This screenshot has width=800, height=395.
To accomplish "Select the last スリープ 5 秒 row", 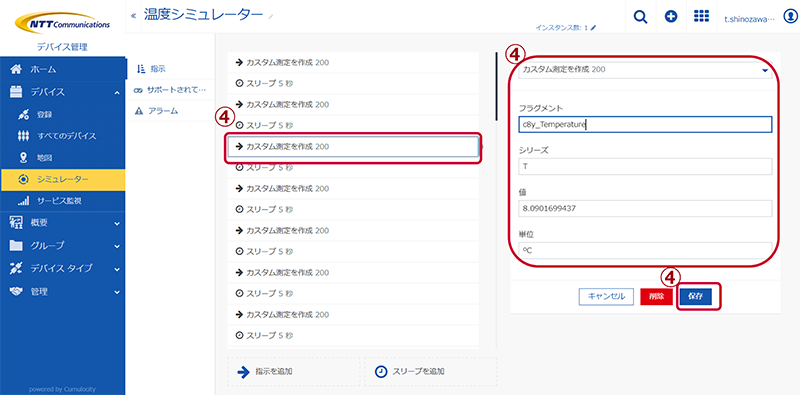I will click(353, 336).
